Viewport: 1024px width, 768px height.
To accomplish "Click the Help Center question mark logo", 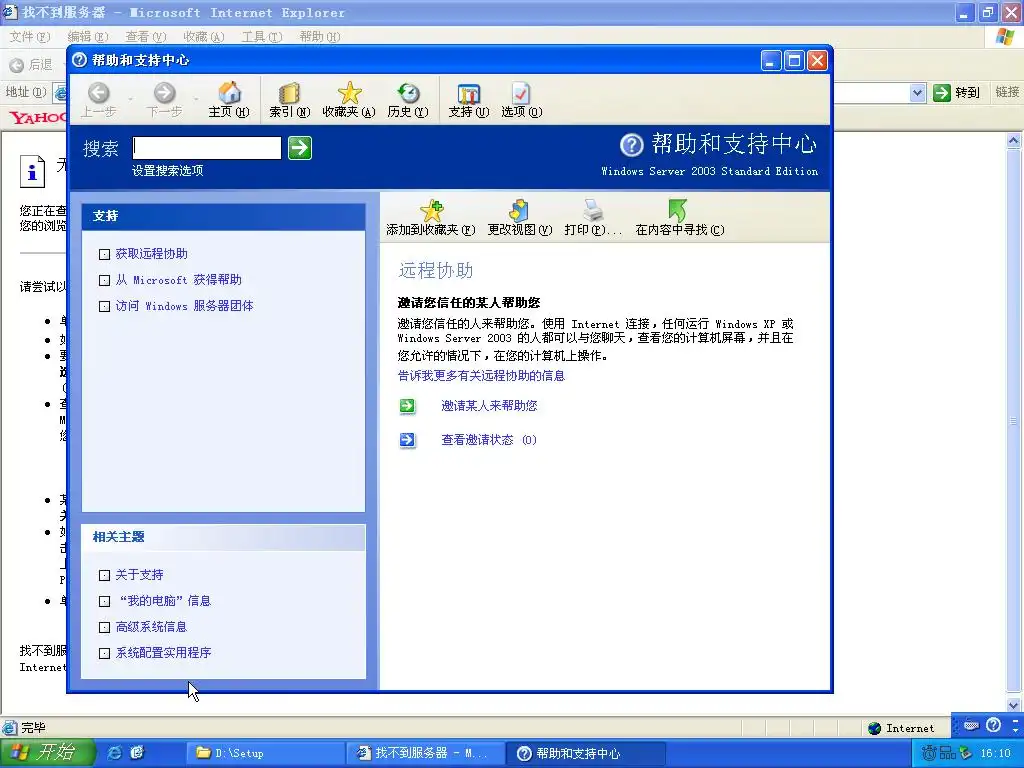I will pos(632,145).
